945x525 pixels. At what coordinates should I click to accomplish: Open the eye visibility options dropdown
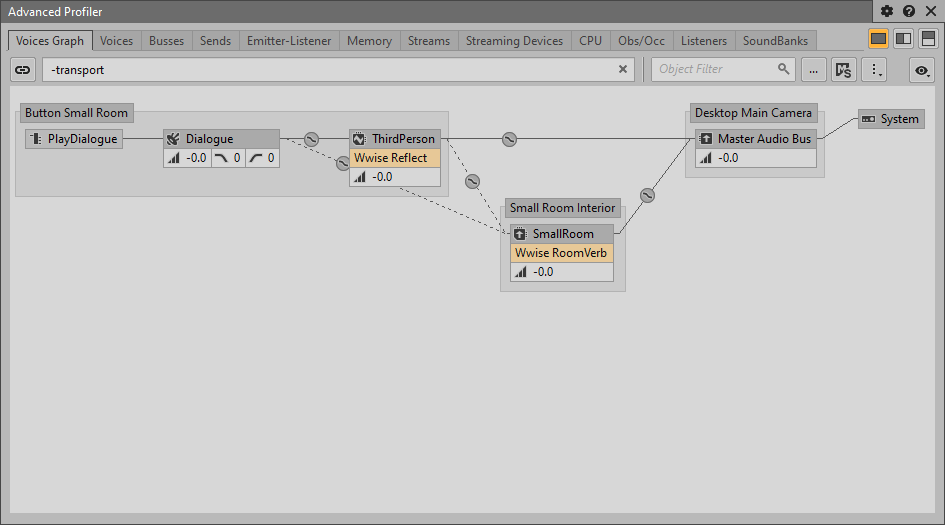coord(921,70)
